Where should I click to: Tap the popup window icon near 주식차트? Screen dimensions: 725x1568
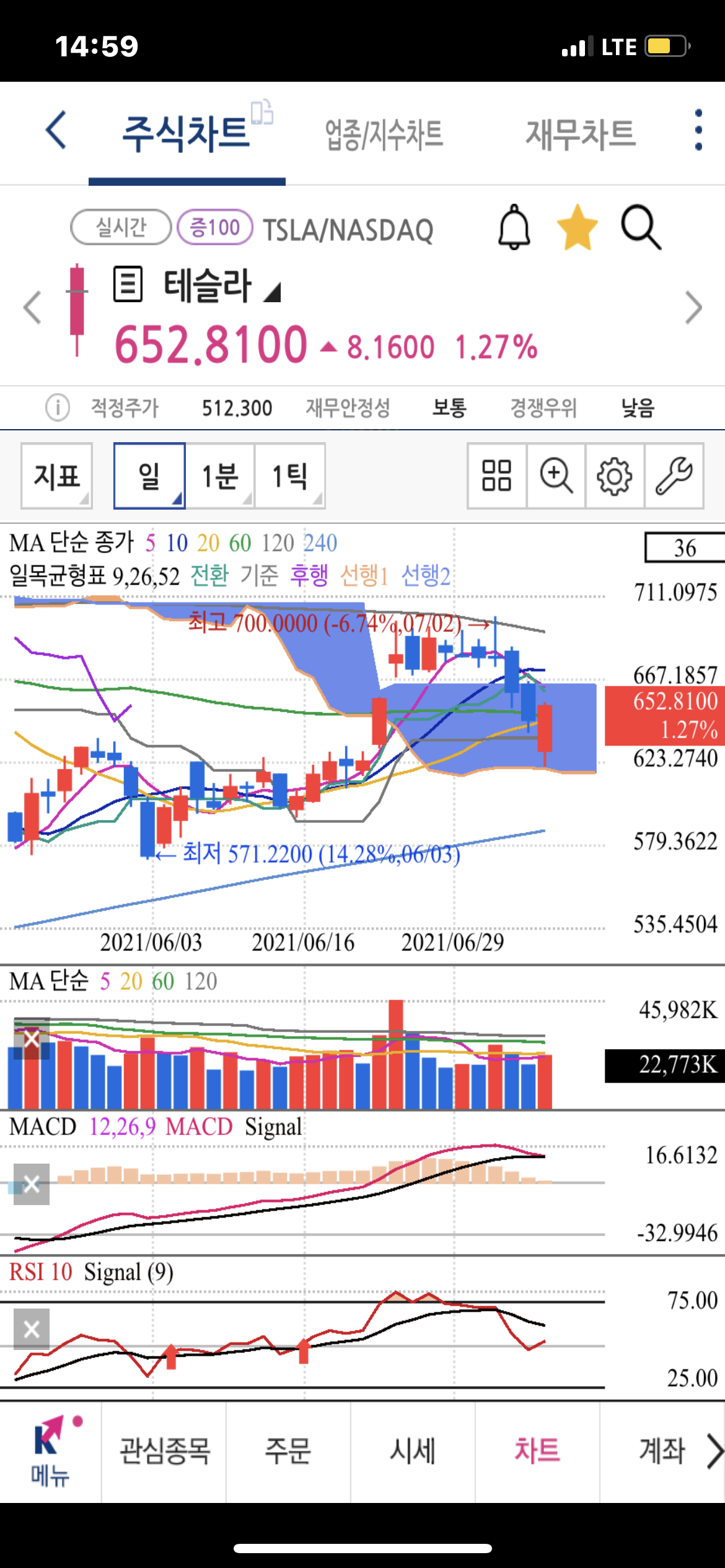click(x=262, y=113)
